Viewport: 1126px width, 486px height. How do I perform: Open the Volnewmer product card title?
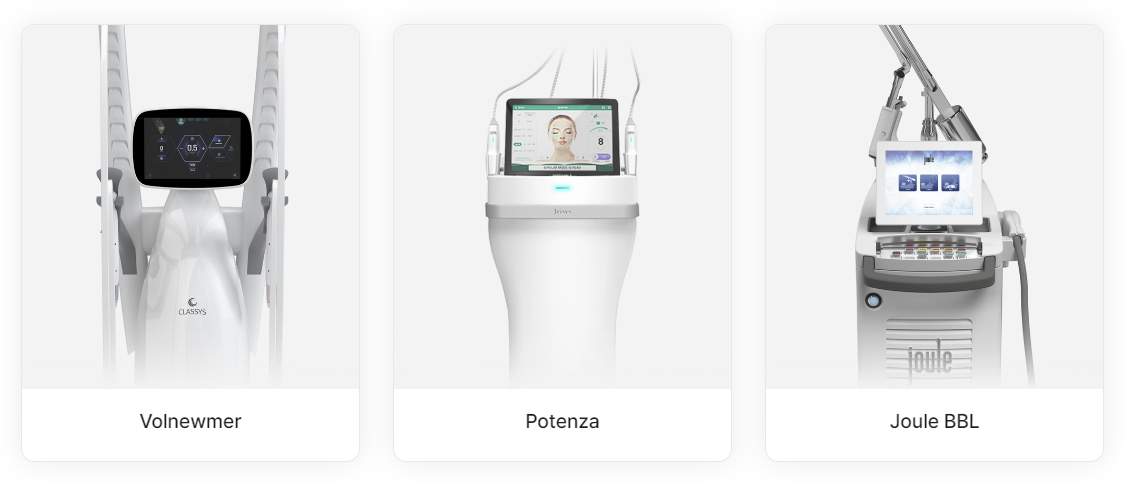pyautogui.click(x=190, y=421)
